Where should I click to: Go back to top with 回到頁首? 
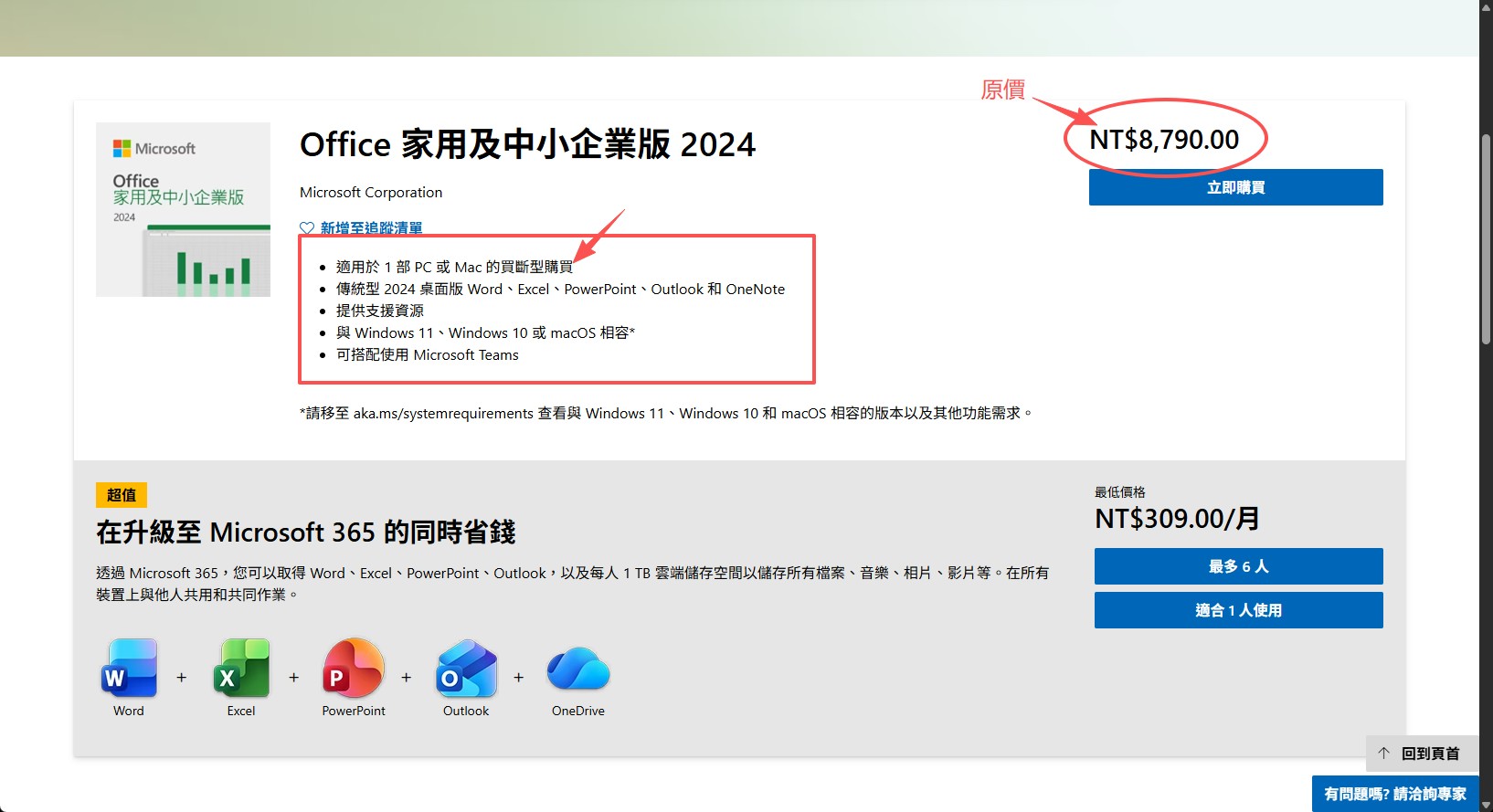[x=1422, y=754]
